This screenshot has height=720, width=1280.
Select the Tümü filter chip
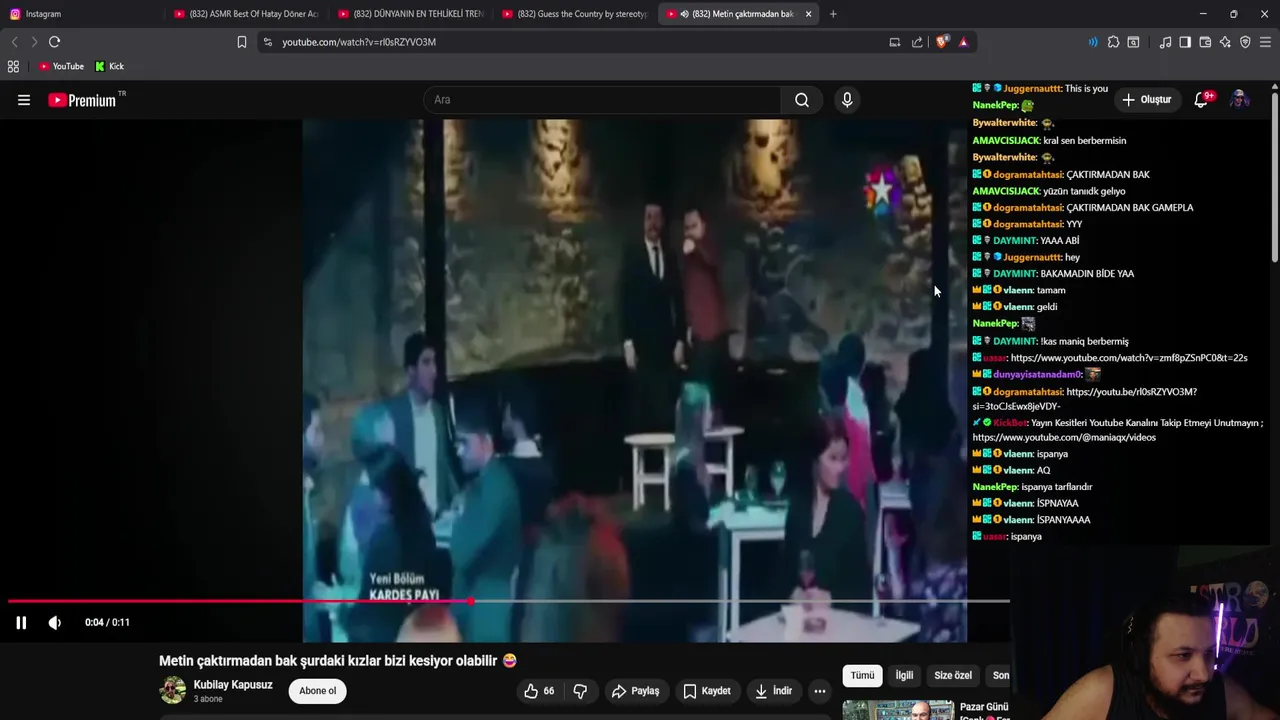[862, 676]
